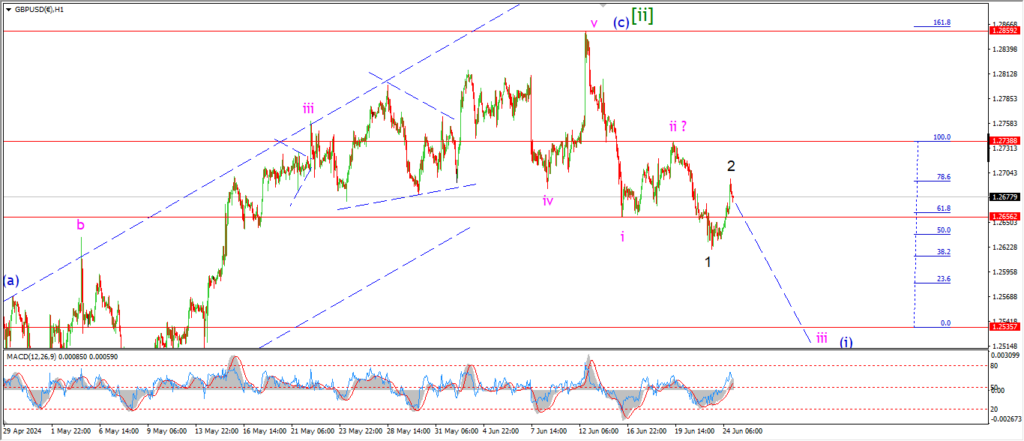The image size is (1024, 441).
Task: Click the magenta 'b' wave label
Action: coord(81,225)
